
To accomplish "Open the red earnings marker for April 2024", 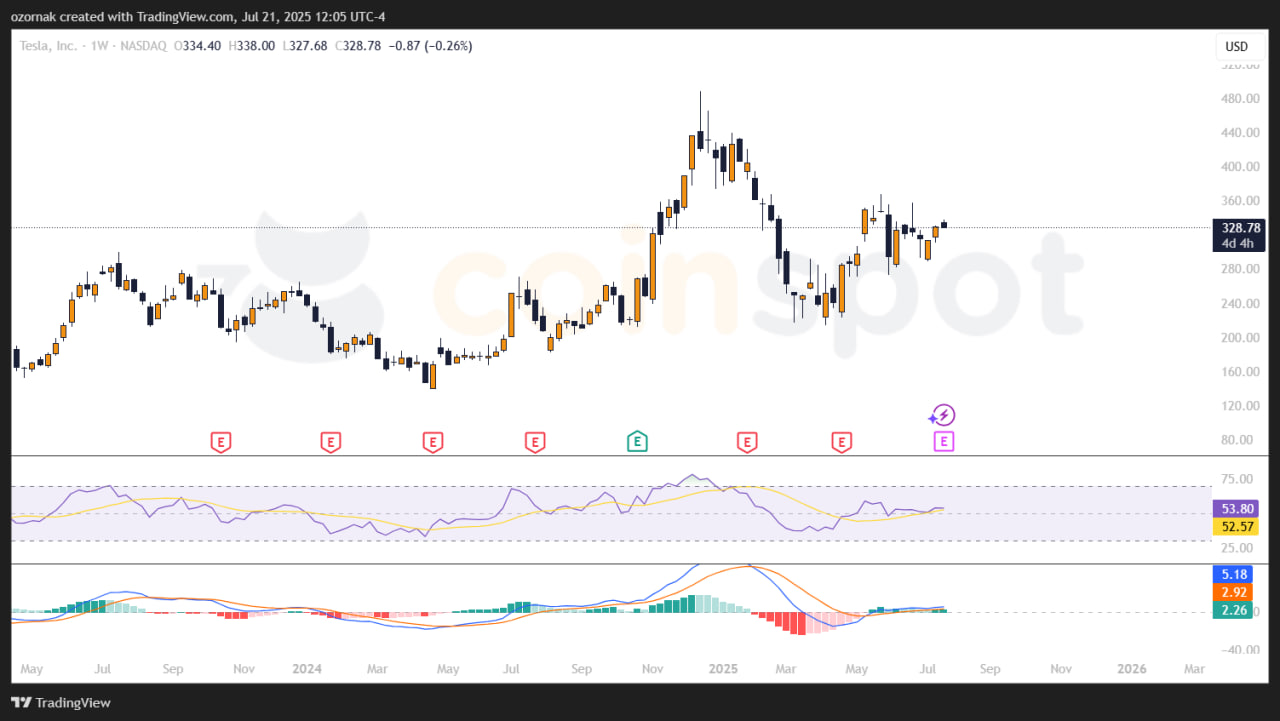I will click(x=432, y=441).
